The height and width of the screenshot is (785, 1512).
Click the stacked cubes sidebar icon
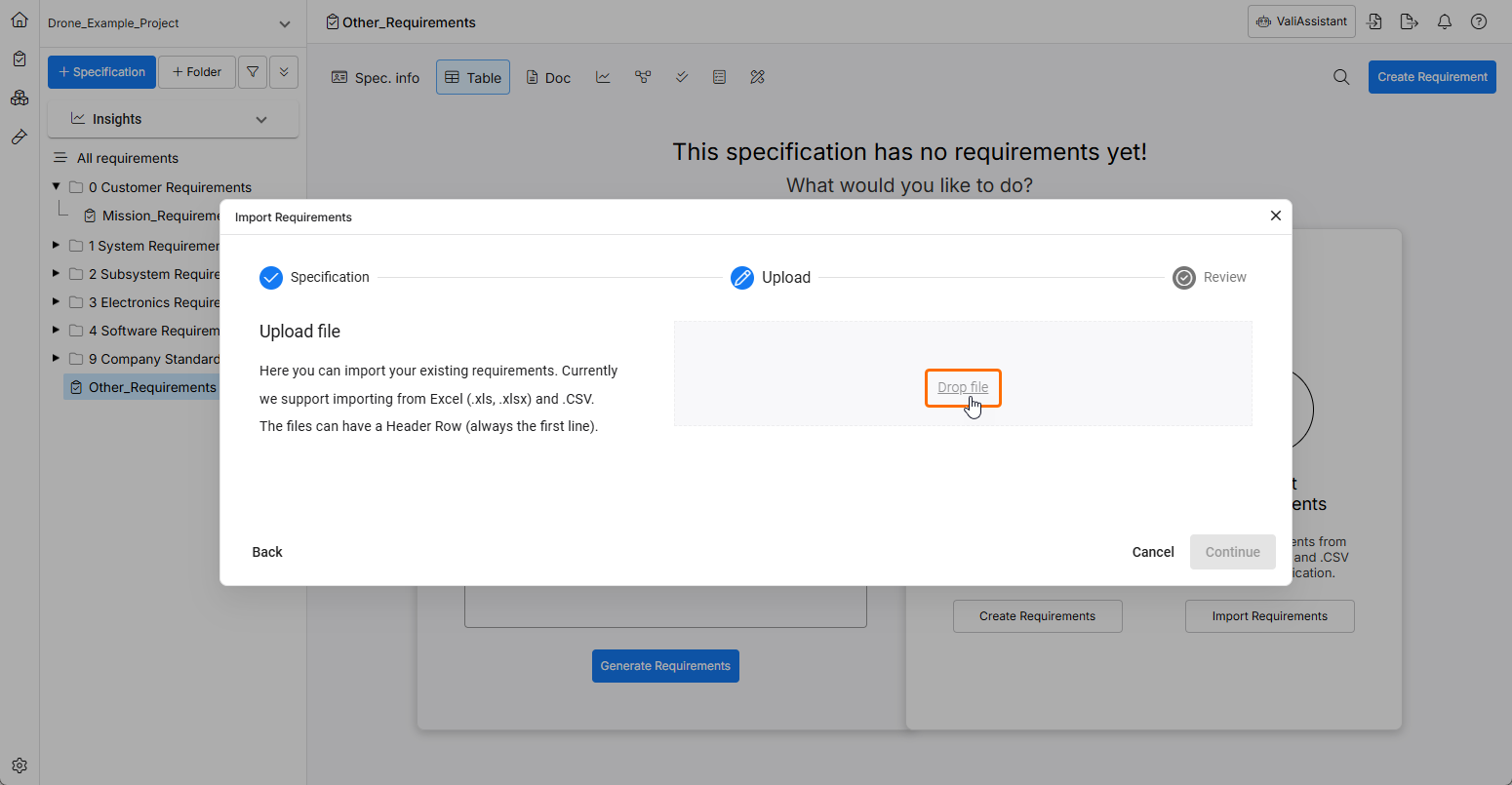pyautogui.click(x=20, y=98)
